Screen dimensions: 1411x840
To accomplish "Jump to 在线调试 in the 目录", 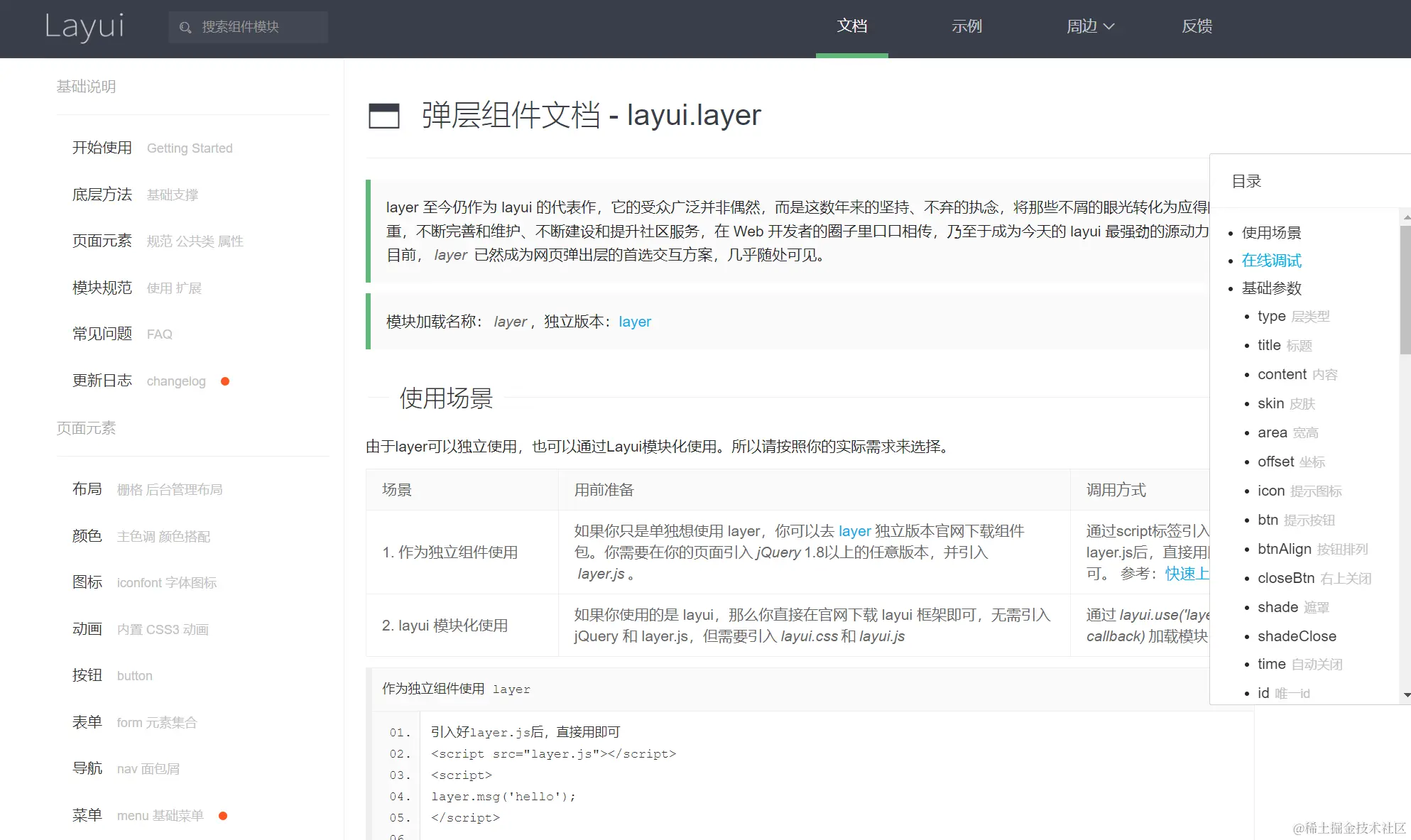I will [x=1271, y=261].
